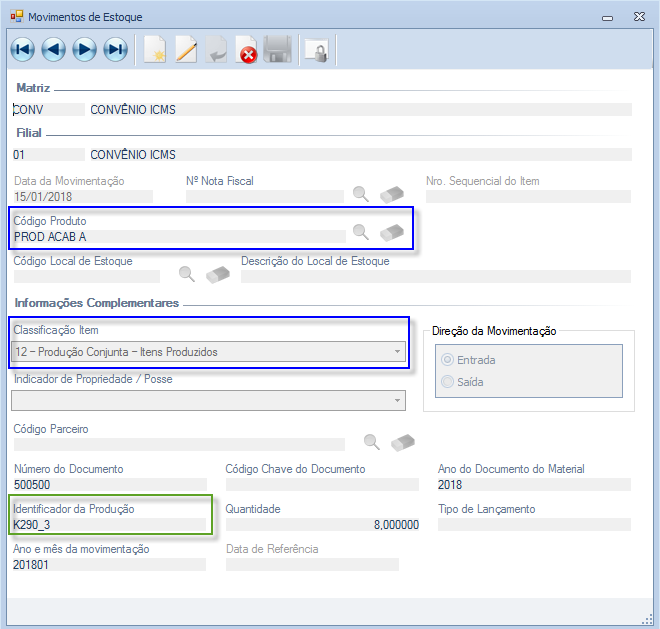This screenshot has width=660, height=629.
Task: Go to the next record
Action: [x=84, y=49]
